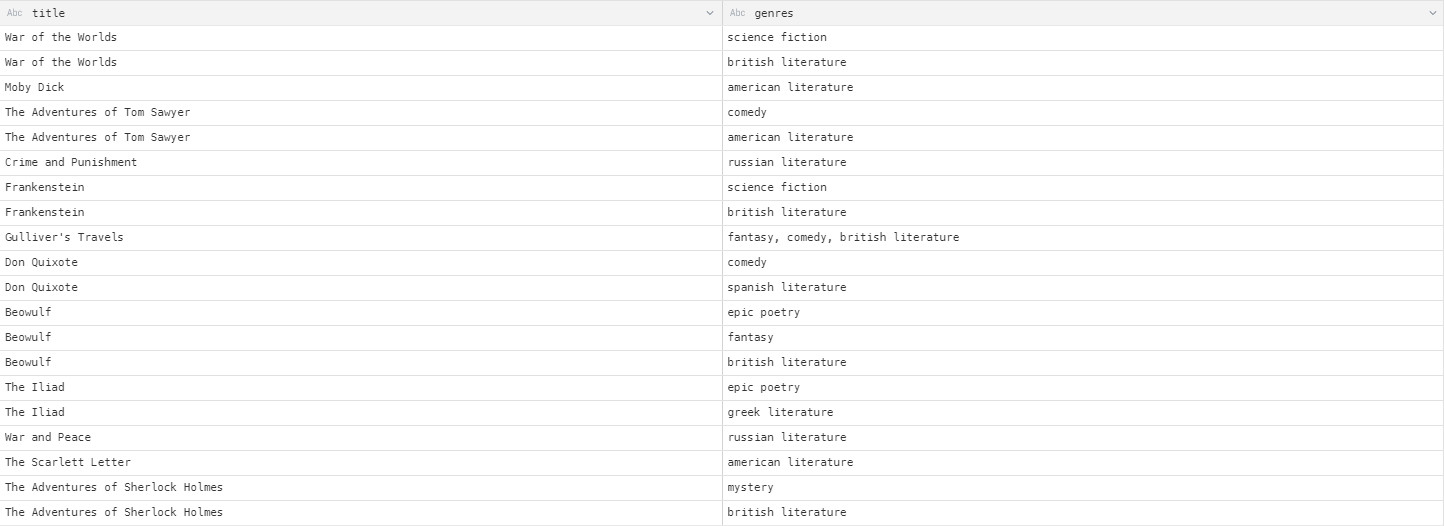
Task: Click the greek literature genres cell
Action: [x=780, y=413]
